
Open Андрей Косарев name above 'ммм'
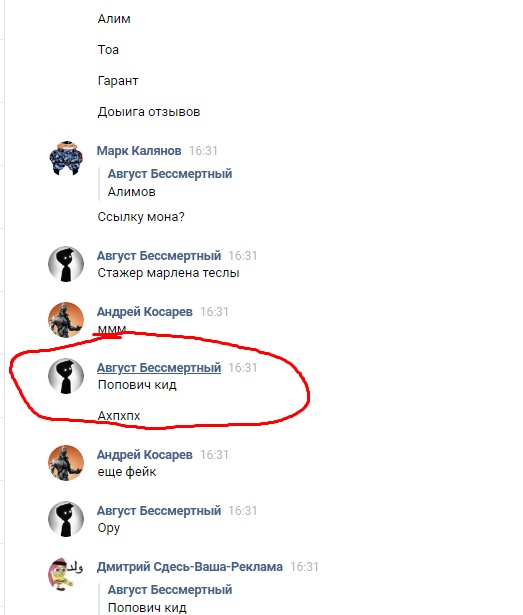145,312
